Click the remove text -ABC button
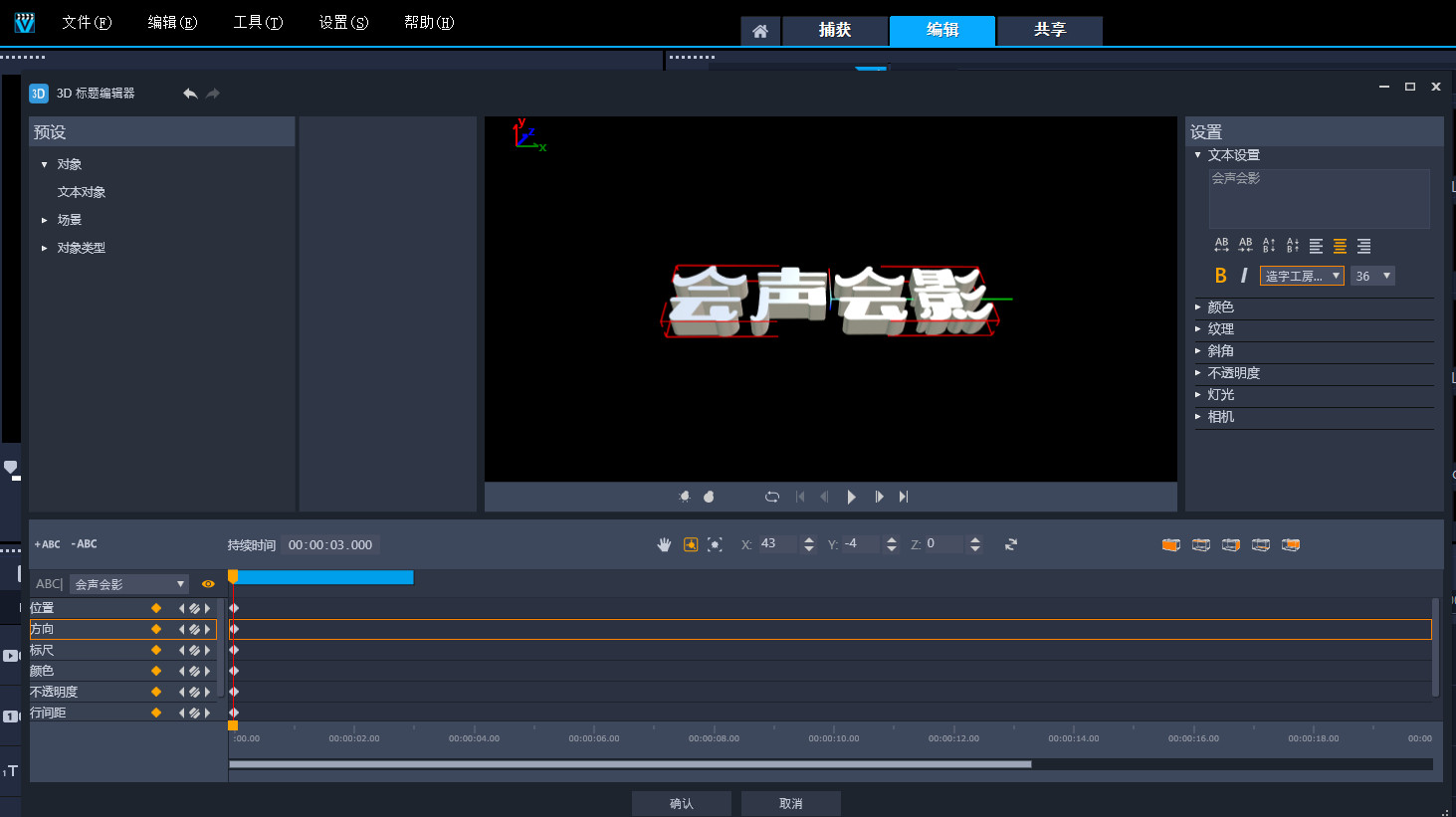 84,544
